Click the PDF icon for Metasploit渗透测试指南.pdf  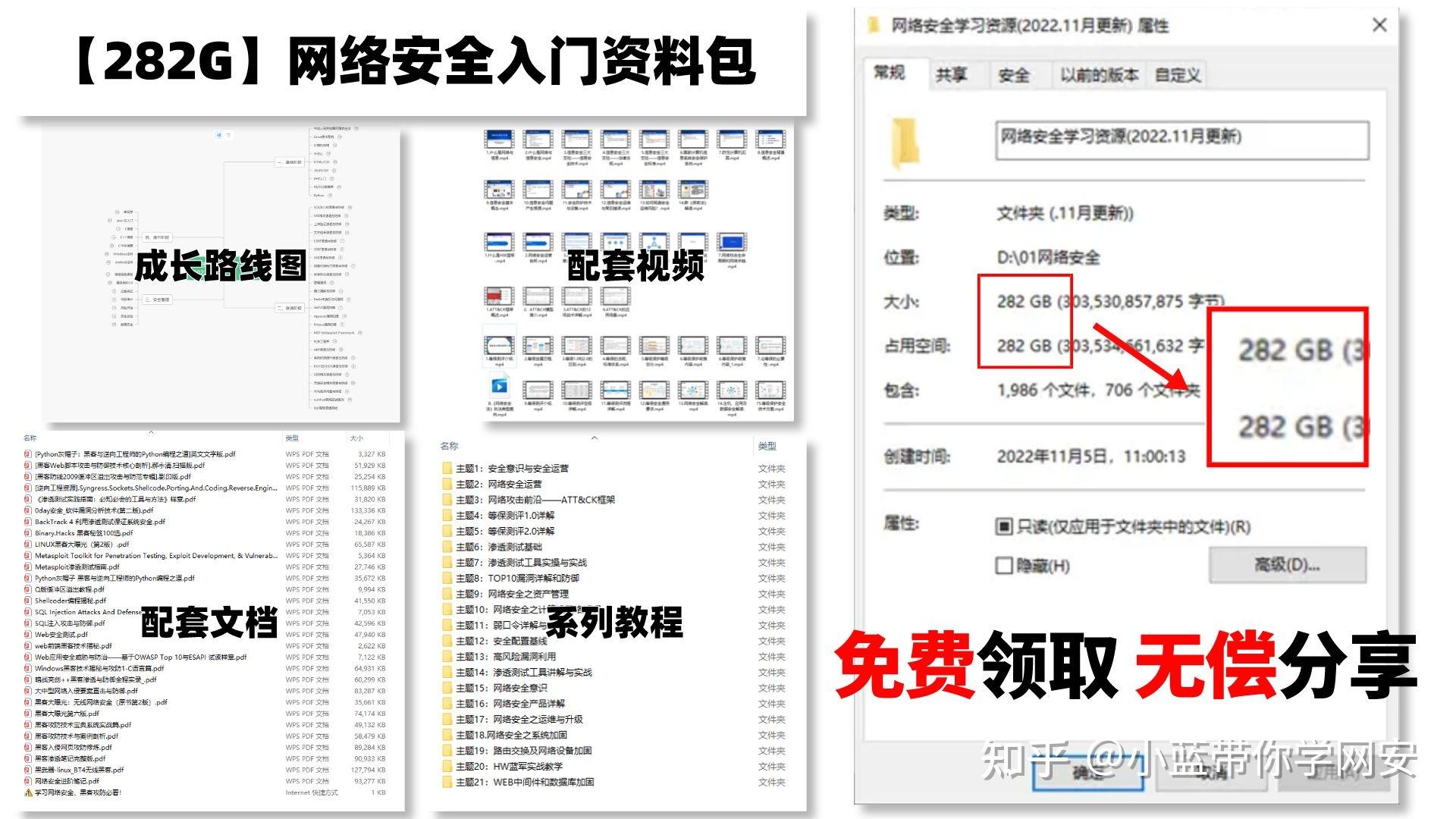[x=28, y=567]
